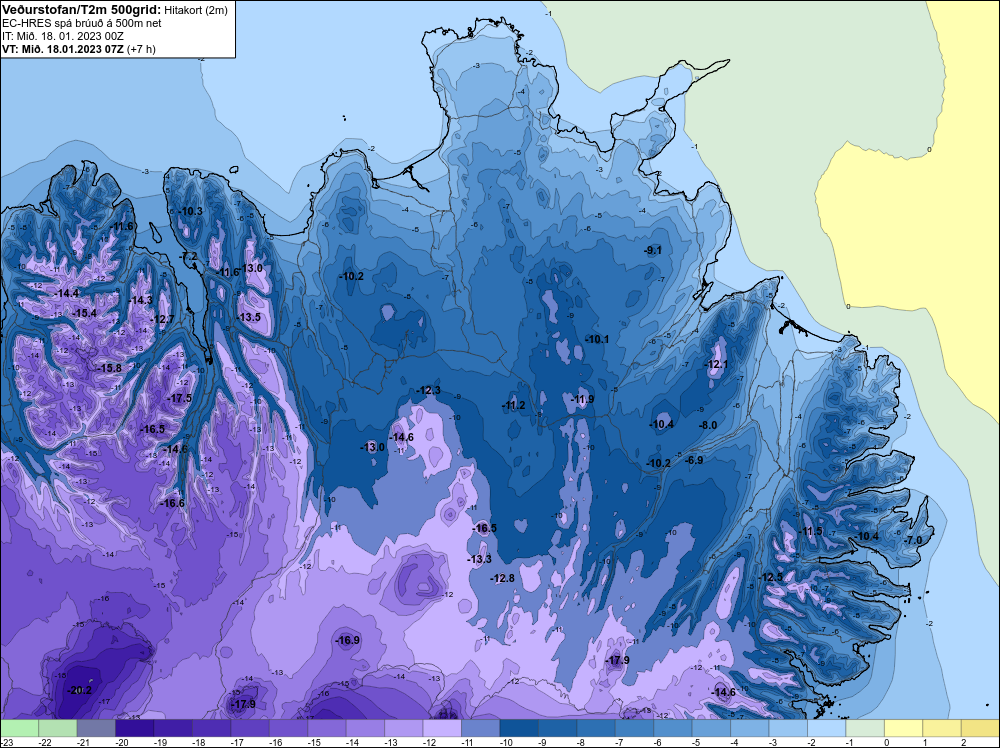Image resolution: width=1000 pixels, height=748 pixels.
Task: Click the -6.9 temperature label
Action: (x=694, y=460)
